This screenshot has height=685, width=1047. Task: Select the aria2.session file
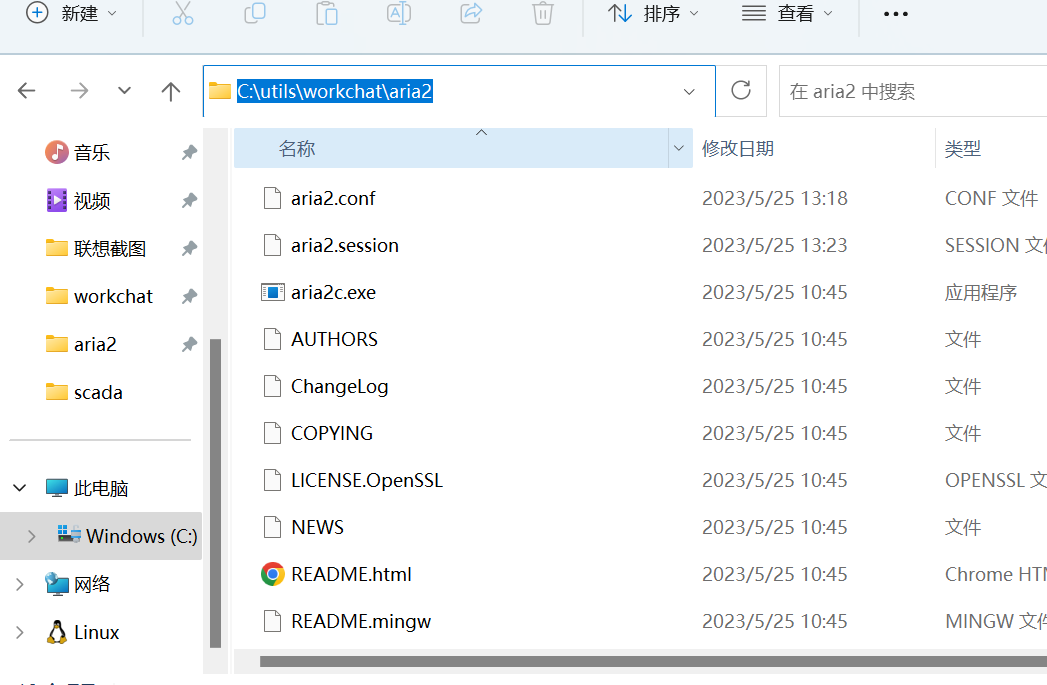(345, 245)
